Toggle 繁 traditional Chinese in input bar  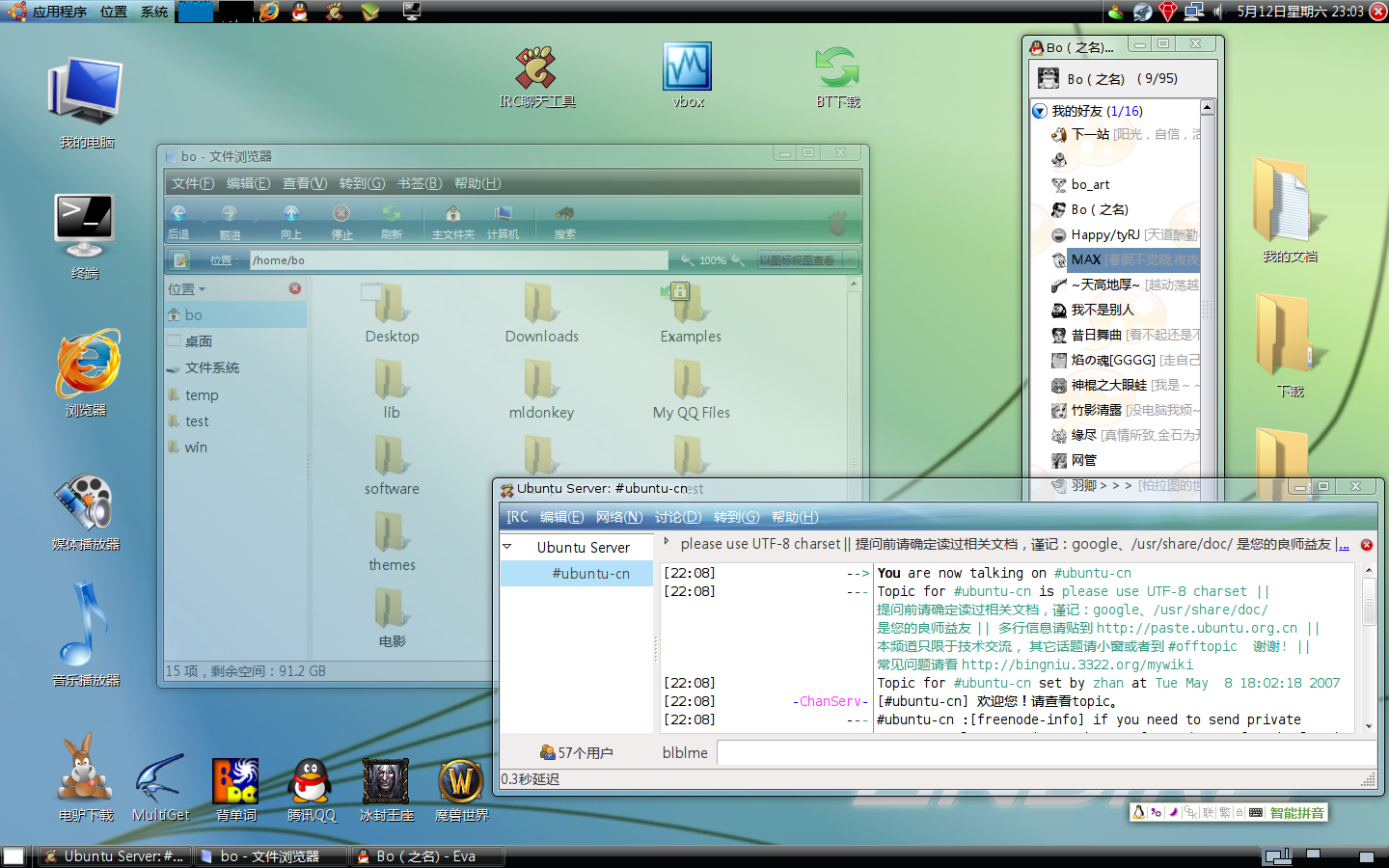coord(1225,813)
